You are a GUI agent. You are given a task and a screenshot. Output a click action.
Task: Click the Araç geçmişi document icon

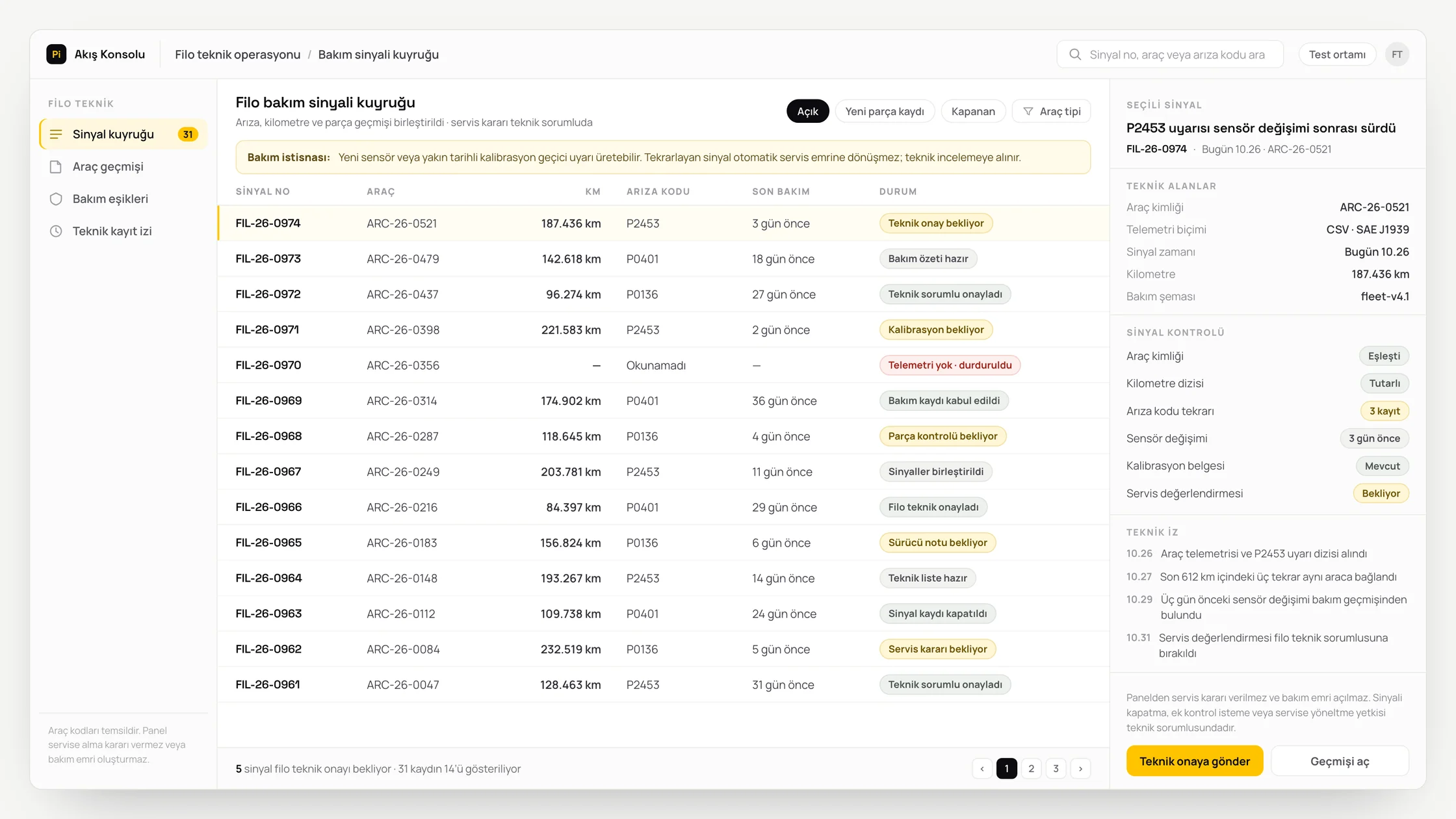coord(56,167)
